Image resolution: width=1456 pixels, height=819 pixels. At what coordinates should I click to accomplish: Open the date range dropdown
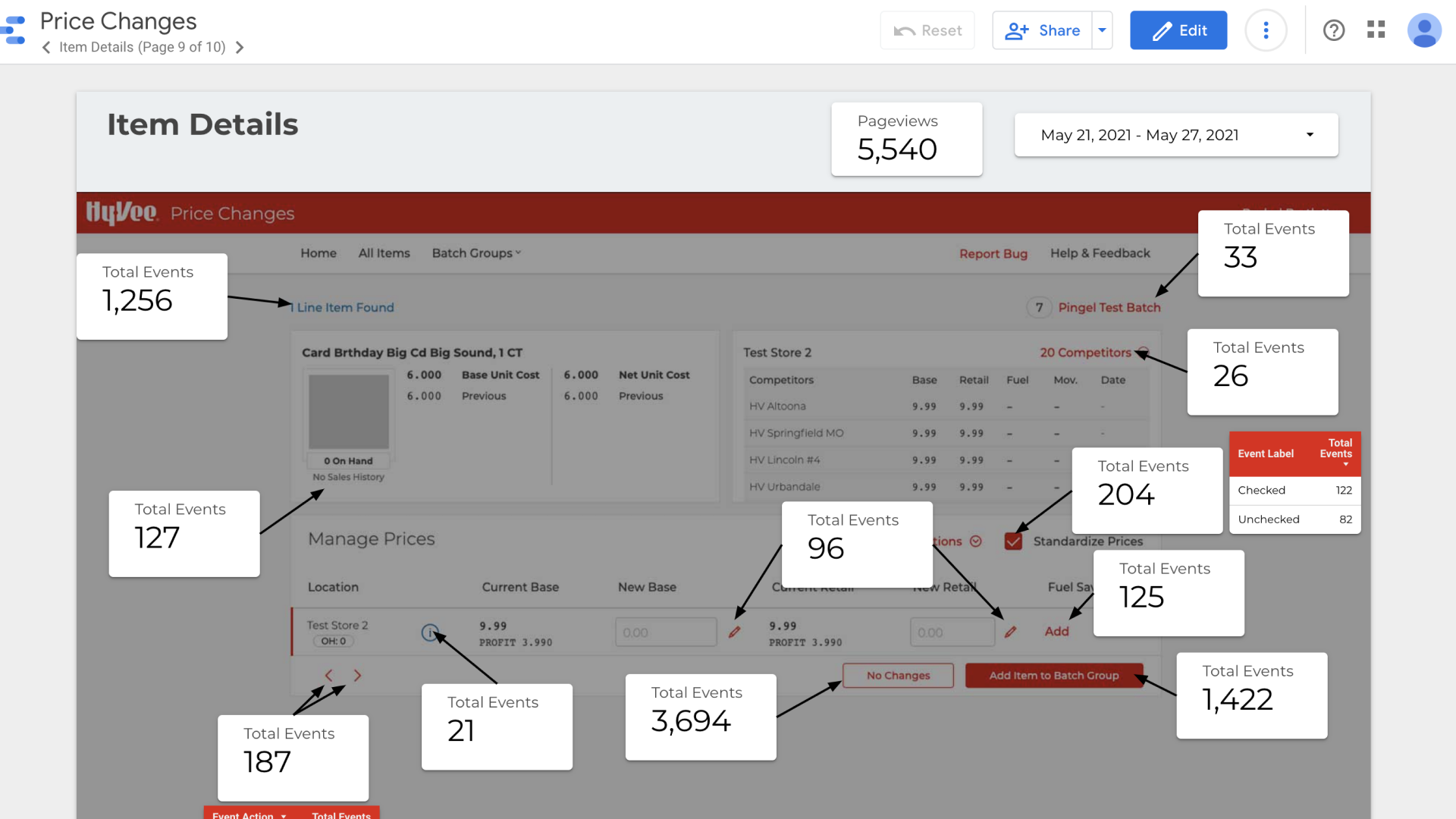tap(1176, 135)
